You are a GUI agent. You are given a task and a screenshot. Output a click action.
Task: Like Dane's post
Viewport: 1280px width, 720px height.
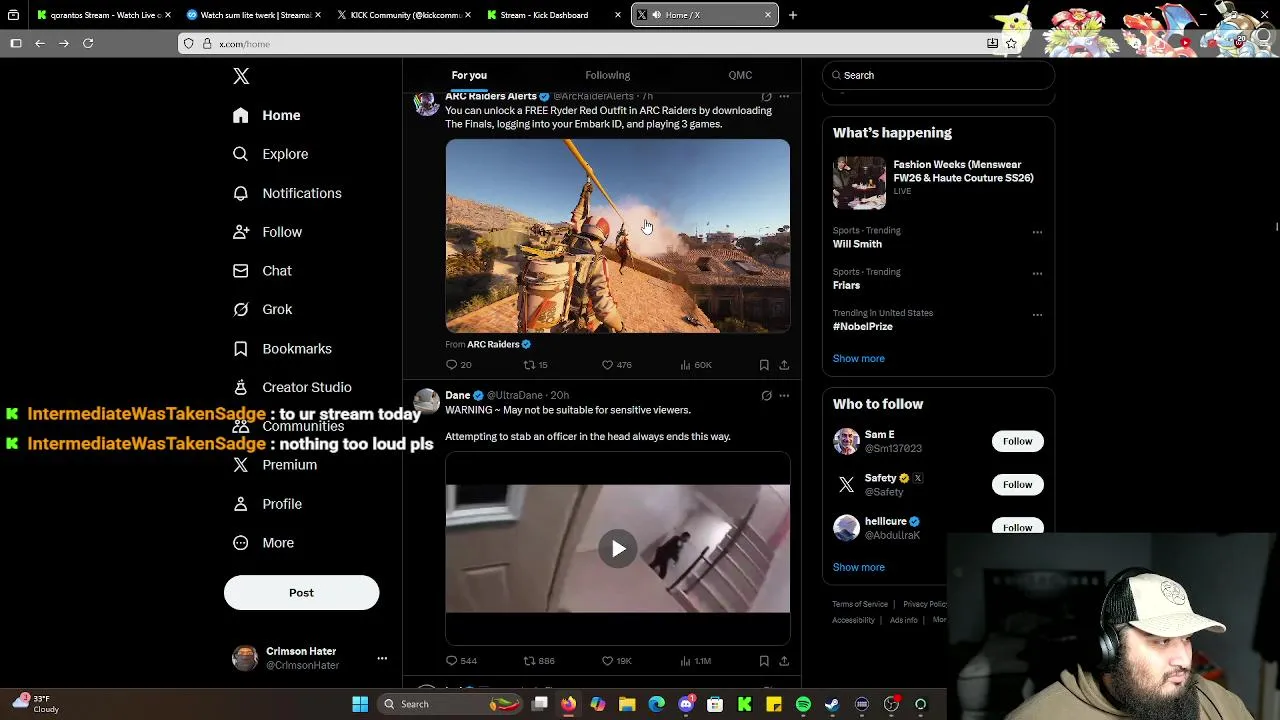click(x=616, y=661)
